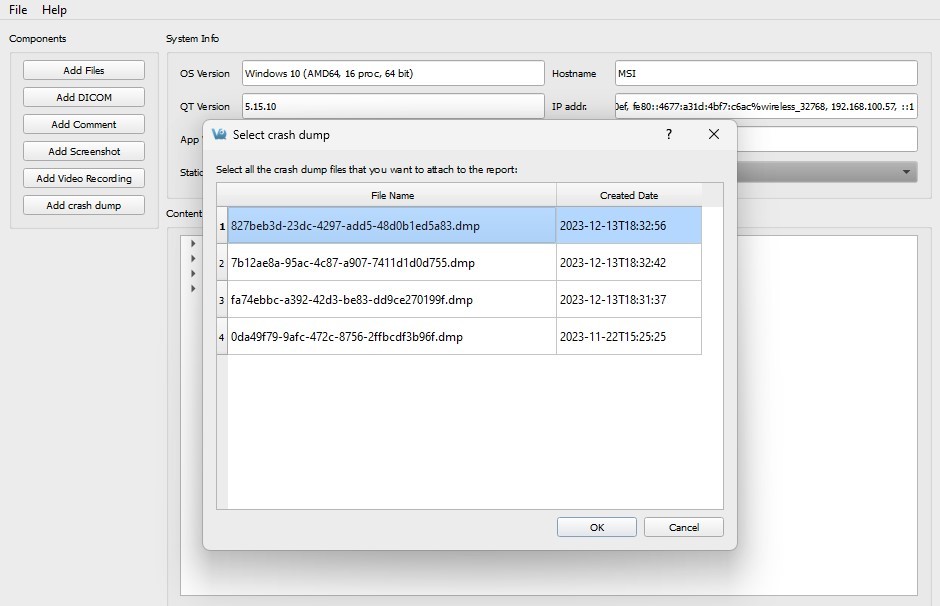Click the app icon on dialog title bar
The image size is (940, 606).
[219, 134]
